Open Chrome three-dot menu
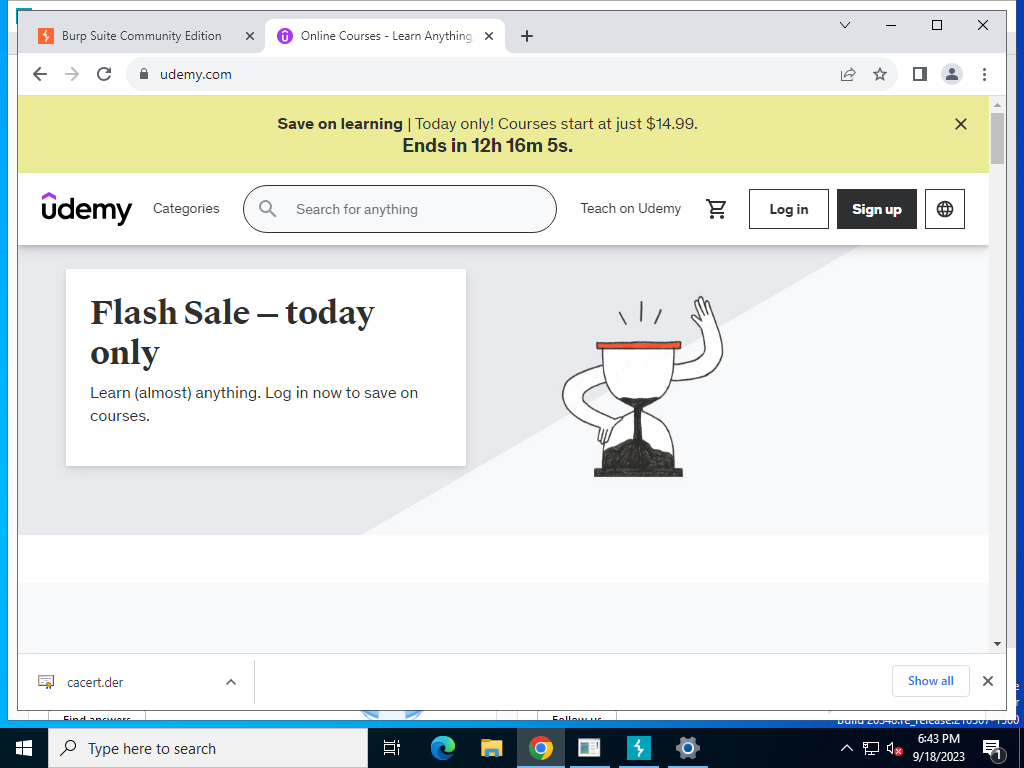Viewport: 1024px width, 768px height. pos(984,74)
